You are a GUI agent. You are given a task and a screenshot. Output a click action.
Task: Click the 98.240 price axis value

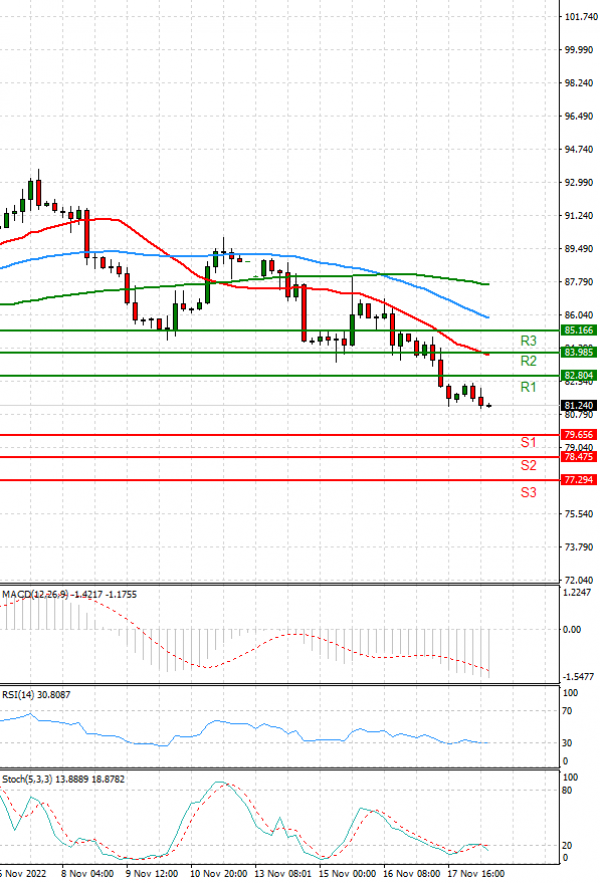(x=579, y=83)
